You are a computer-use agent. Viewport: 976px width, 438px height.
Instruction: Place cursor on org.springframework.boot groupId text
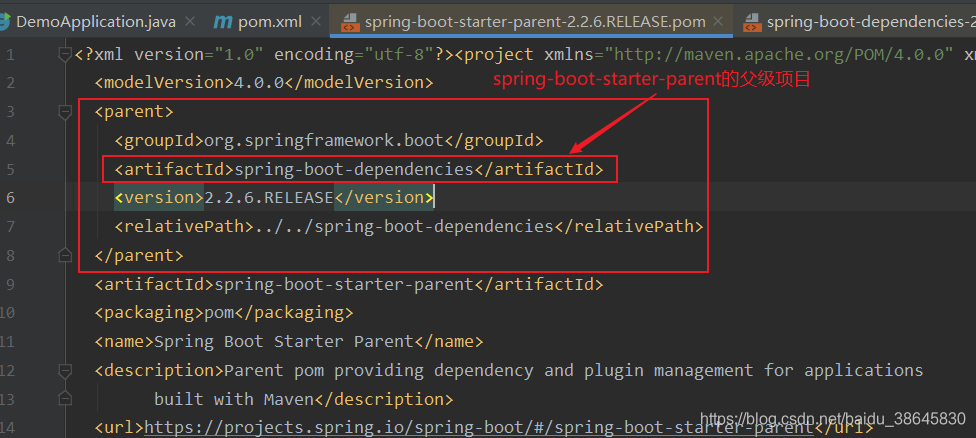pyautogui.click(x=324, y=140)
